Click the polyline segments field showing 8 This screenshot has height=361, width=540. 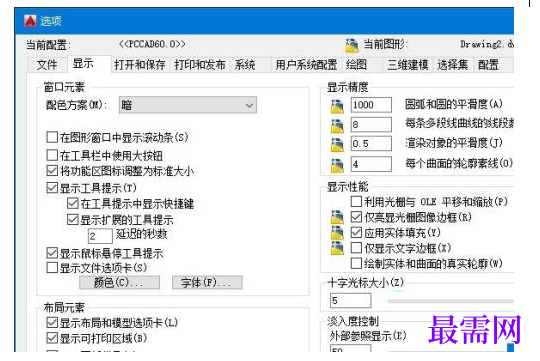(371, 124)
